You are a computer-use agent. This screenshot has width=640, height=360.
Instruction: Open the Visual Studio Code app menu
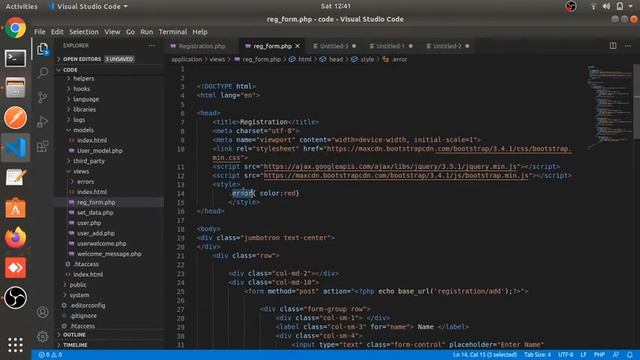88,7
